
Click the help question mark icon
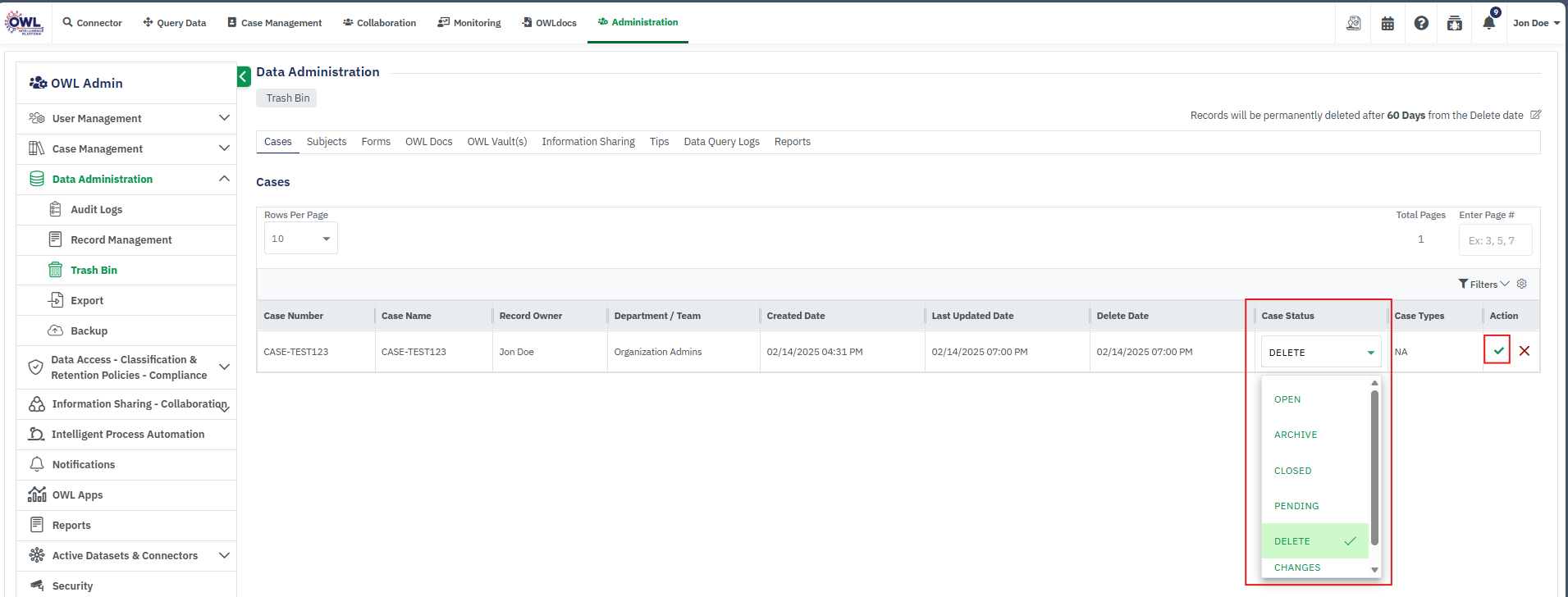pos(1421,23)
